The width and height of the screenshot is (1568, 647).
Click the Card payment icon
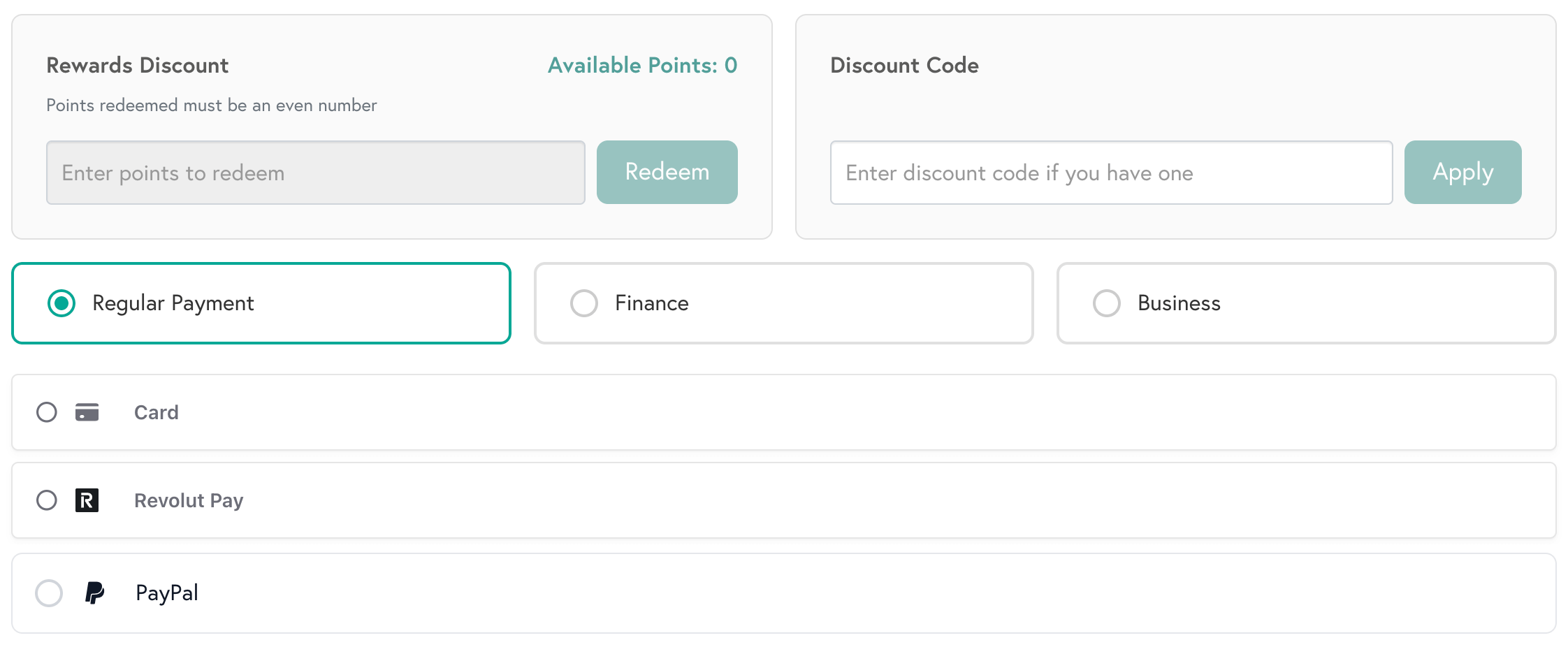tap(87, 412)
